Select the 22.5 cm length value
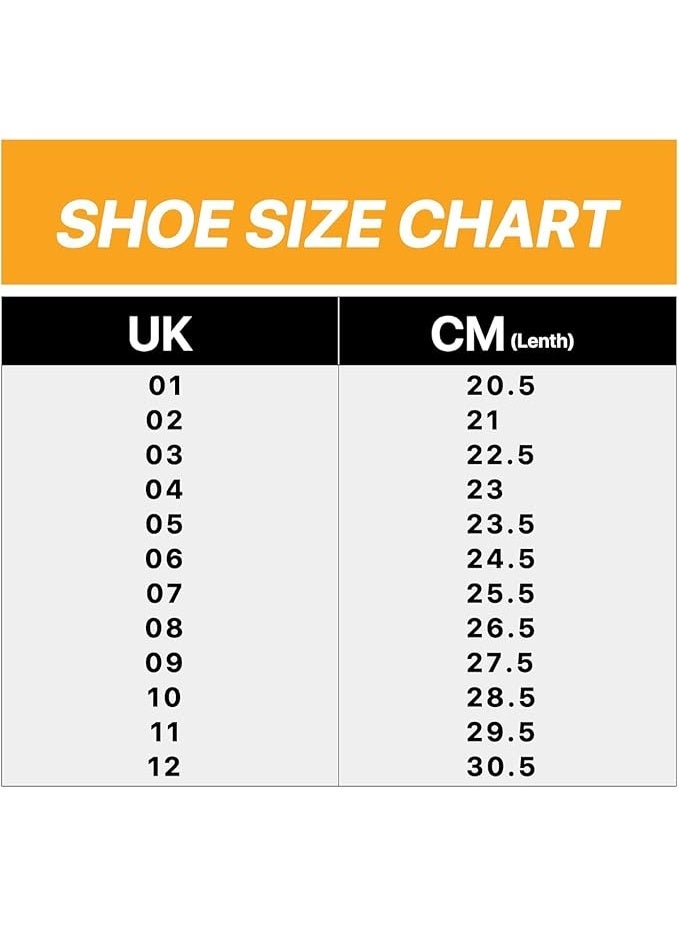The image size is (679, 925). tap(501, 455)
